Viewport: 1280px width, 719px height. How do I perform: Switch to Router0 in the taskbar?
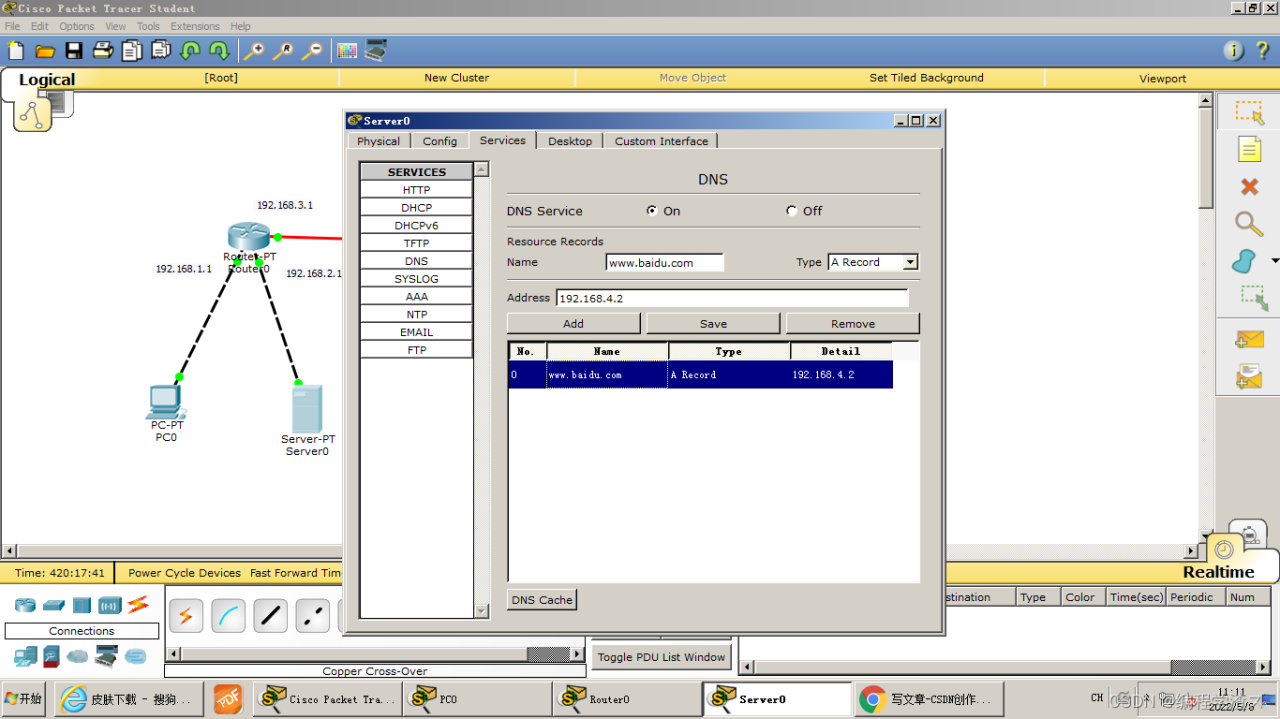tap(609, 699)
